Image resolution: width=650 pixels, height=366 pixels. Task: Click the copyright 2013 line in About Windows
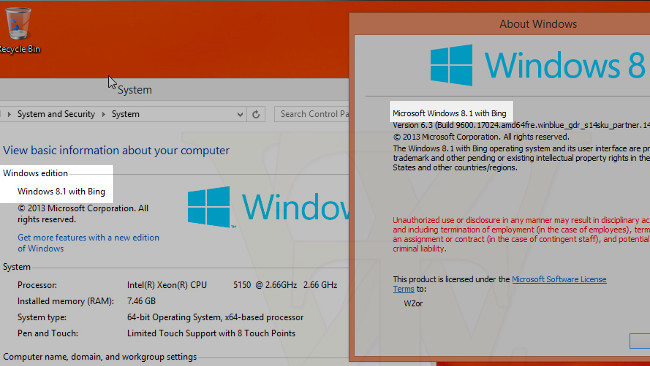[x=481, y=137]
